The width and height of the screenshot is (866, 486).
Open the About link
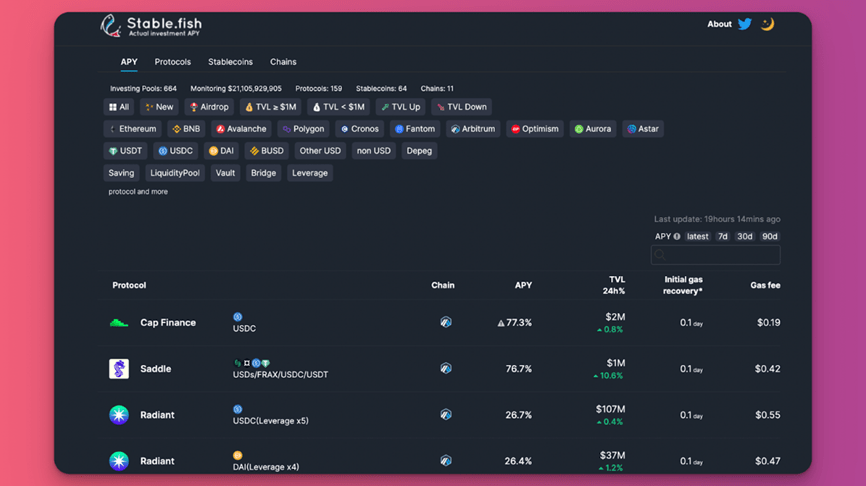tap(719, 24)
